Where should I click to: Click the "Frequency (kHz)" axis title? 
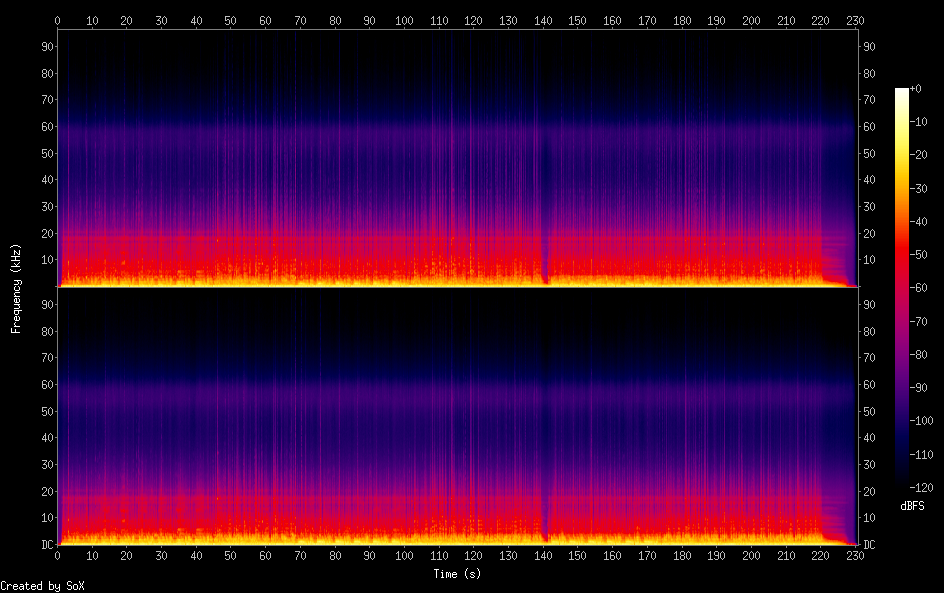pos(16,288)
